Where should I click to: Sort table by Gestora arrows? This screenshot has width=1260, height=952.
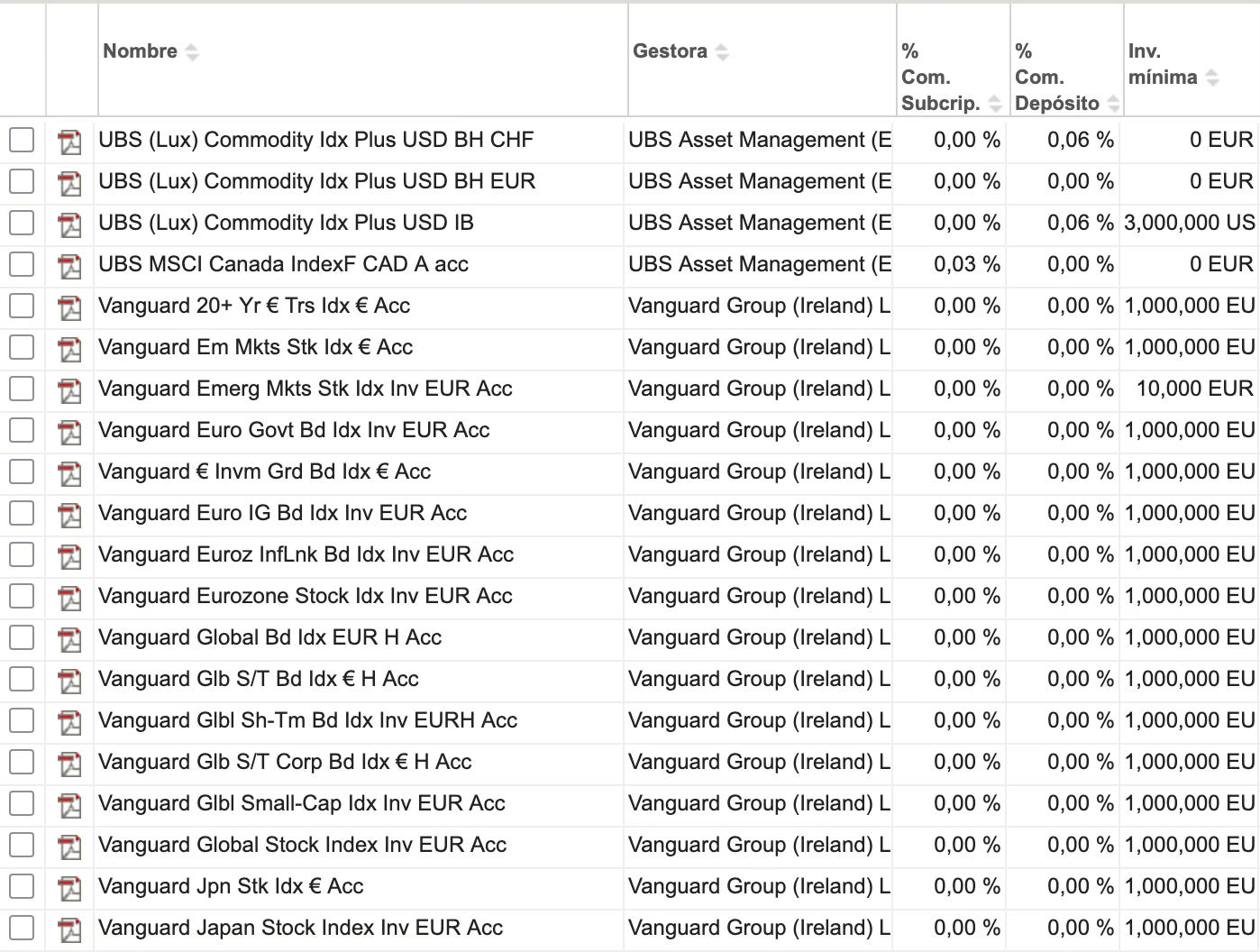click(x=722, y=52)
